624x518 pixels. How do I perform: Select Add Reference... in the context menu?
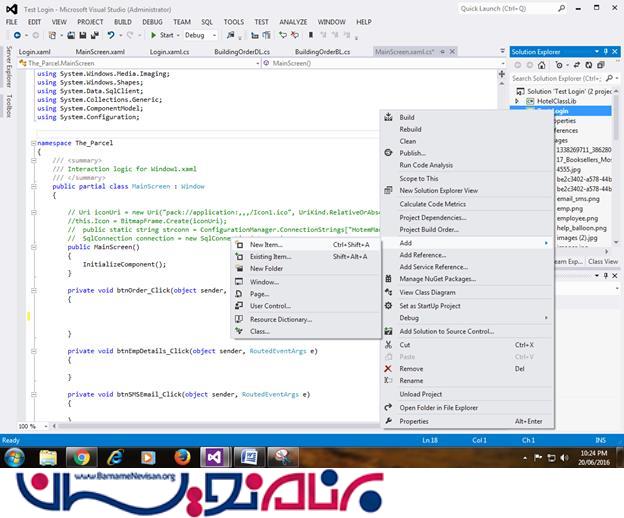point(468,255)
